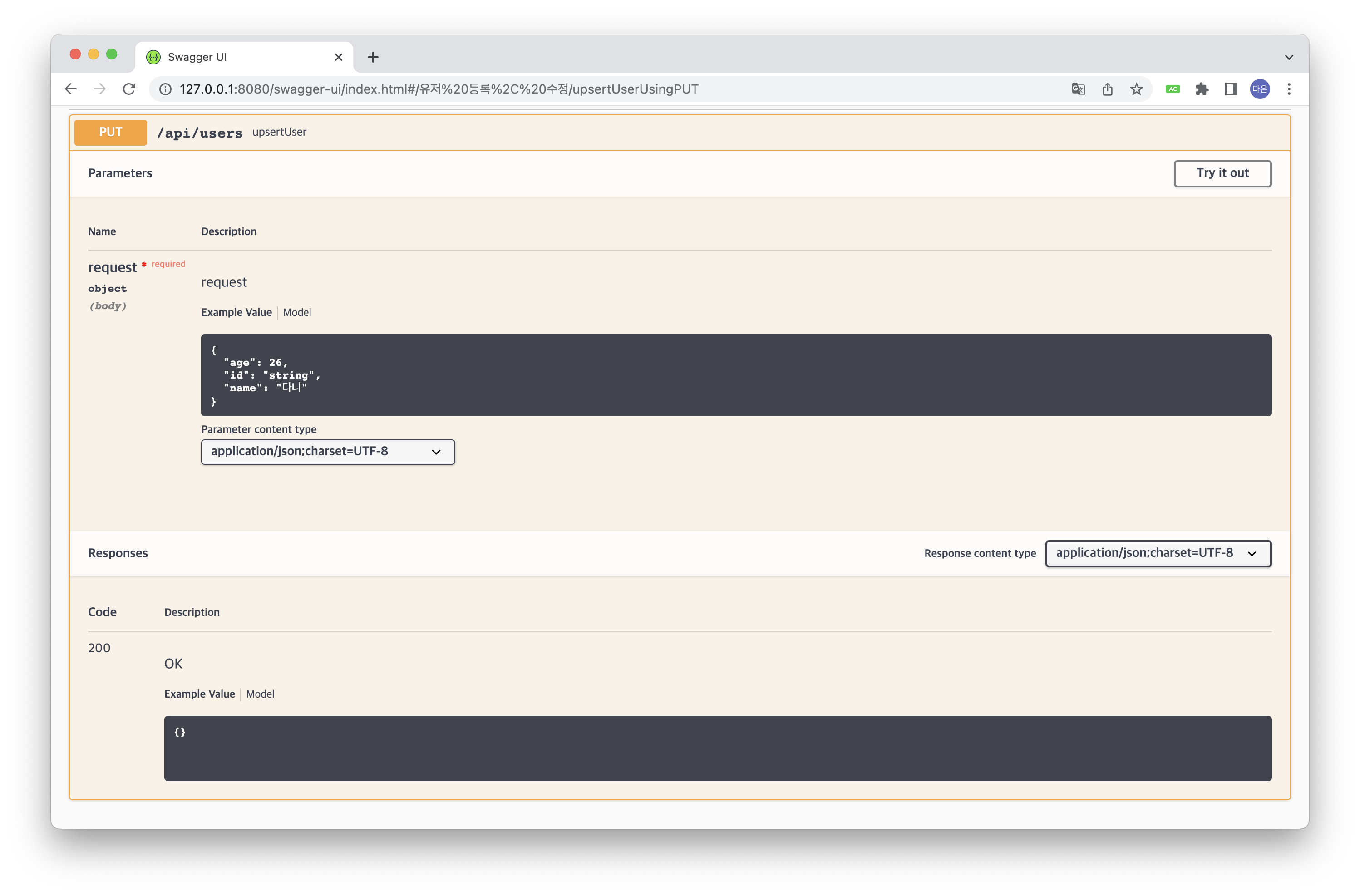Open the Parameter content type dropdown
This screenshot has width=1360, height=896.
[327, 452]
